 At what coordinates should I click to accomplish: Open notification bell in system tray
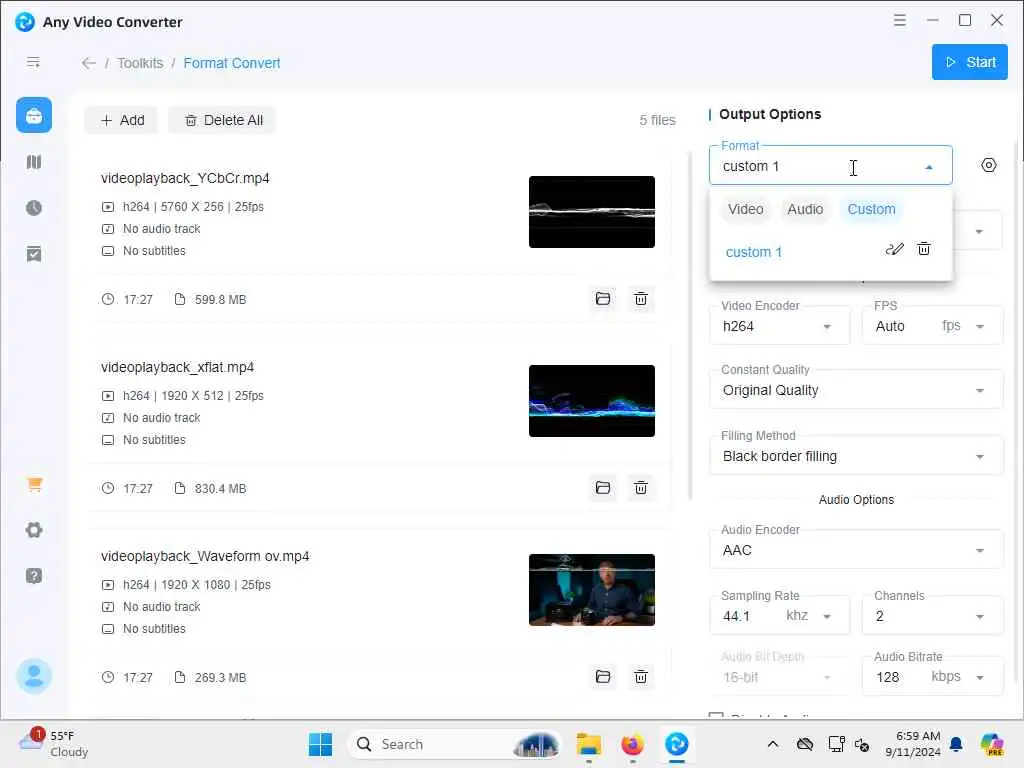(956, 744)
